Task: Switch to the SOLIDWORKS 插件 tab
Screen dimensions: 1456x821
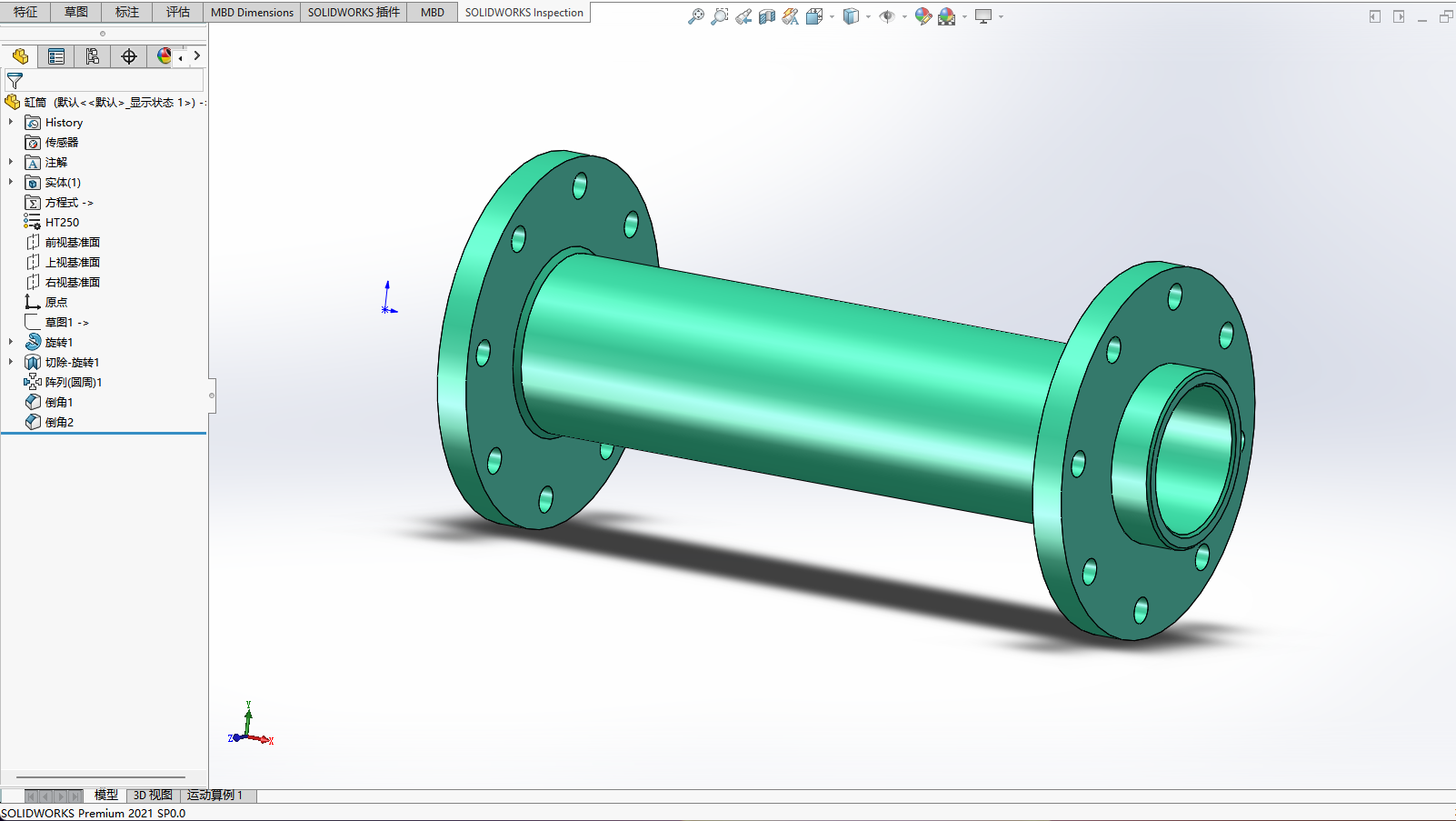Action: (354, 12)
